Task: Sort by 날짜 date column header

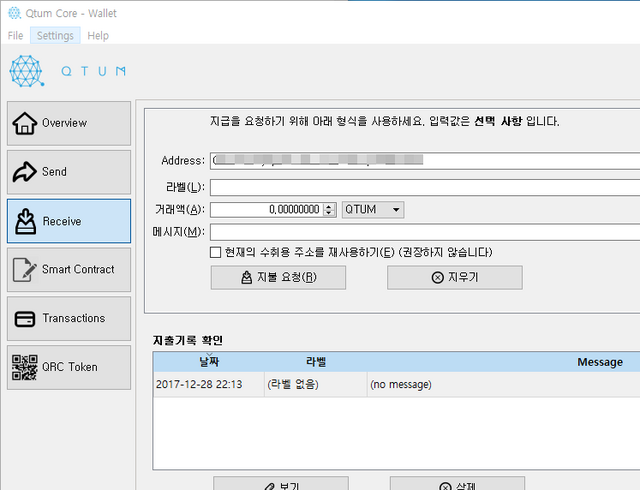Action: [209, 362]
